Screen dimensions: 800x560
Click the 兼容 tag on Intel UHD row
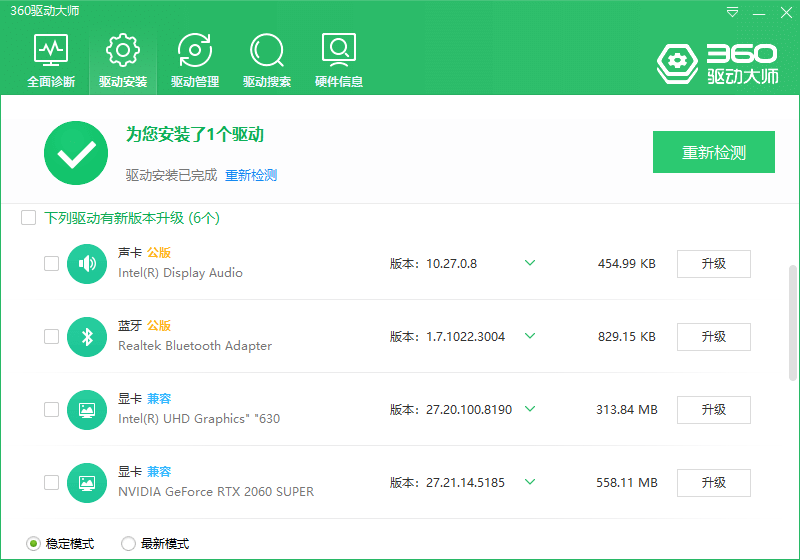(159, 398)
